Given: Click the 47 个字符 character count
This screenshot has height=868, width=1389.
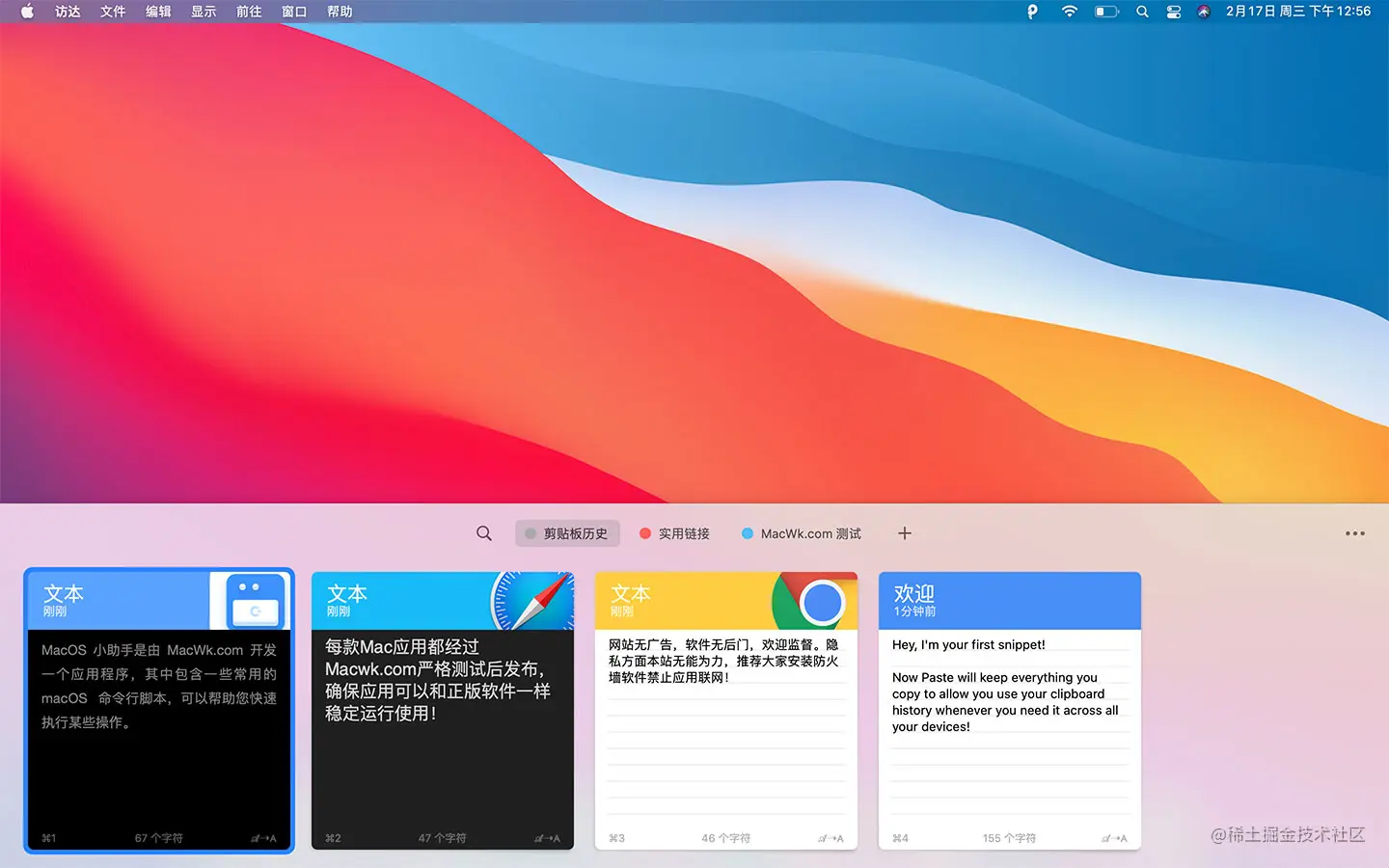Looking at the screenshot, I should (443, 838).
